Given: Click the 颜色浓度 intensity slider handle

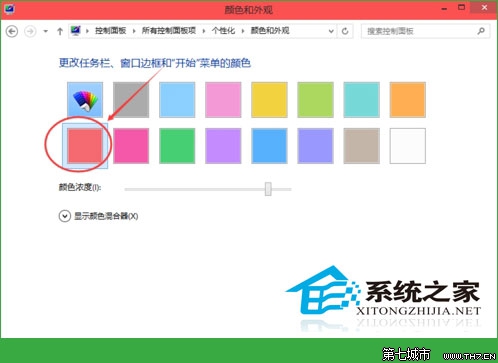Looking at the screenshot, I should 268,189.
